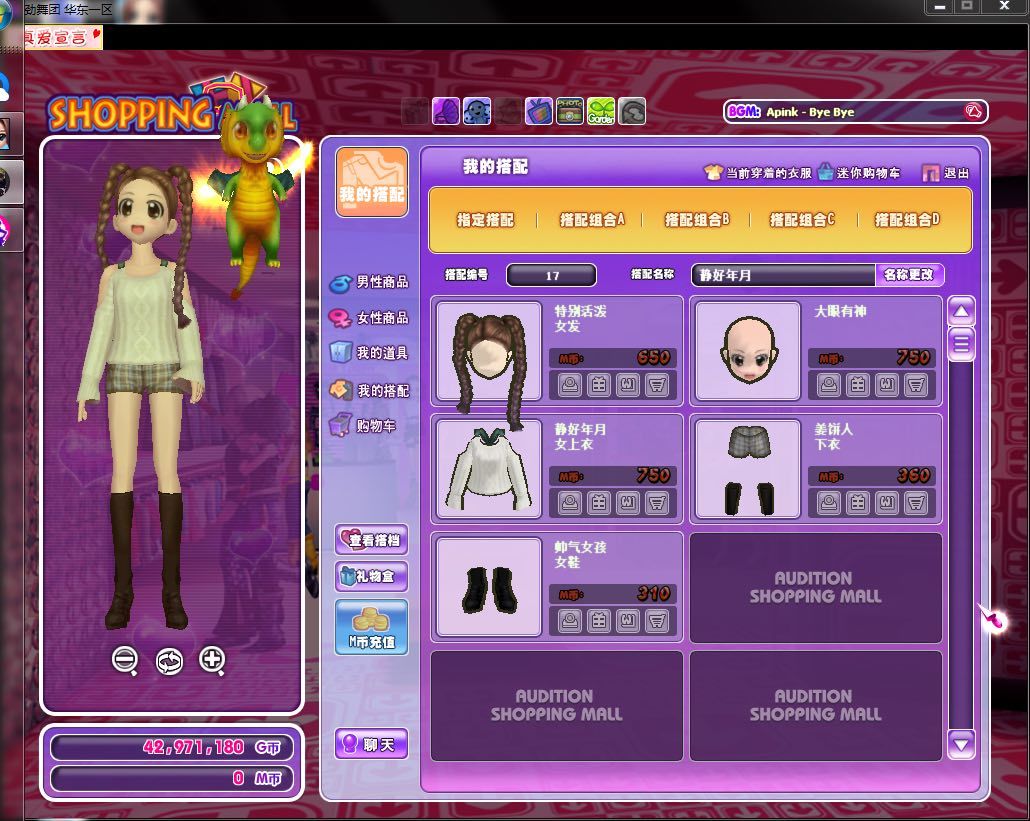Switch to the 搭配组合D tab
Image resolution: width=1030 pixels, height=821 pixels.
[x=907, y=220]
